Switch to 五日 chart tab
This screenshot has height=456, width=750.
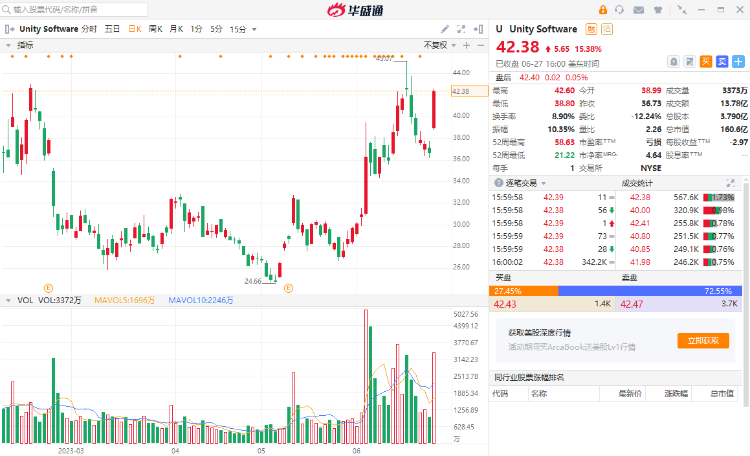click(x=112, y=29)
